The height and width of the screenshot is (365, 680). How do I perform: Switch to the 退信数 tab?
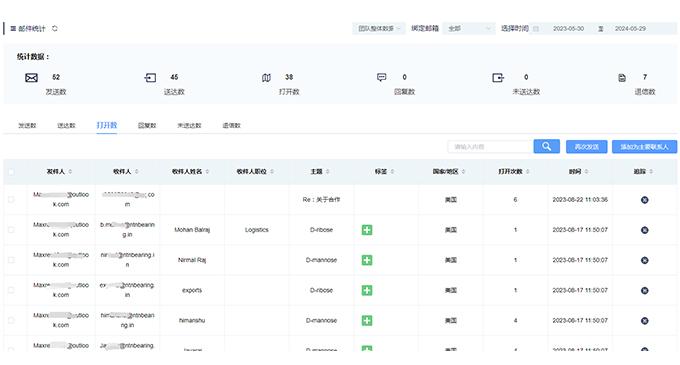[232, 125]
